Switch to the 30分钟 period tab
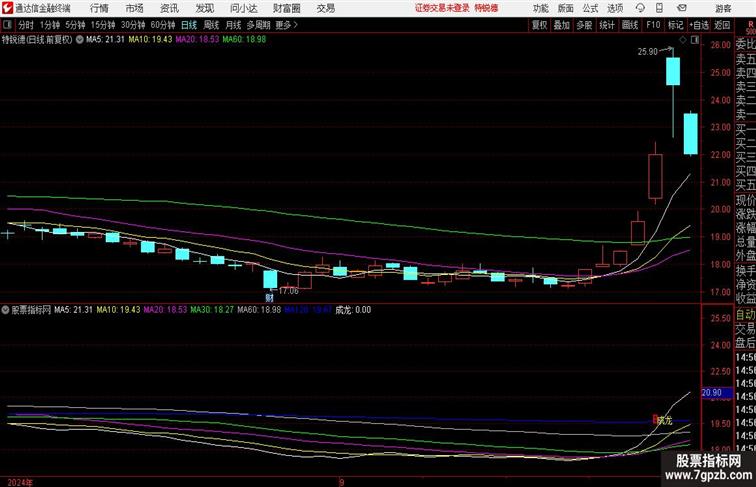Screen dimensions: 756x487 pyautogui.click(x=133, y=25)
